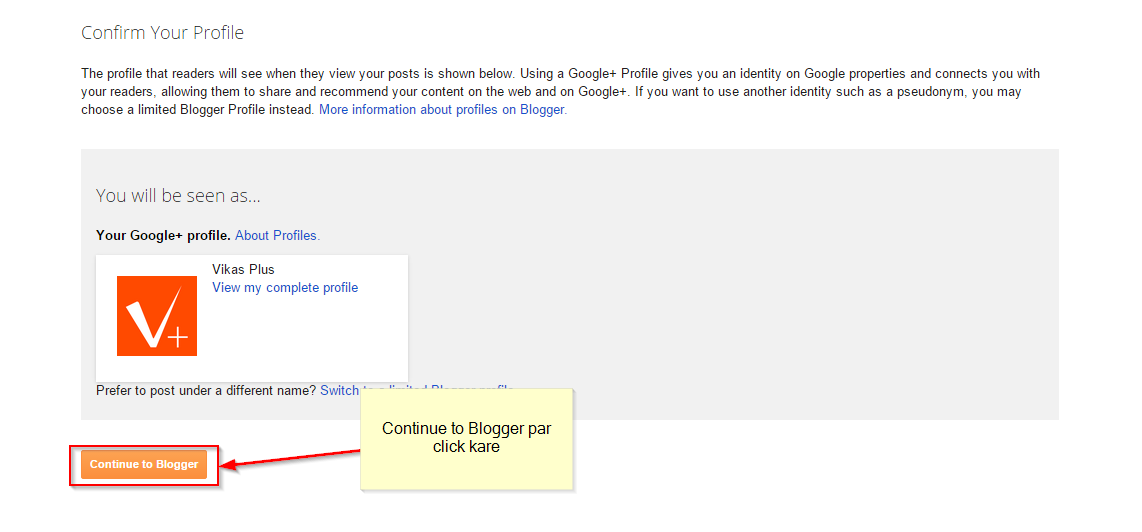This screenshot has height=532, width=1142.
Task: Open More information about profiles on Blogger link
Action: [x=443, y=110]
